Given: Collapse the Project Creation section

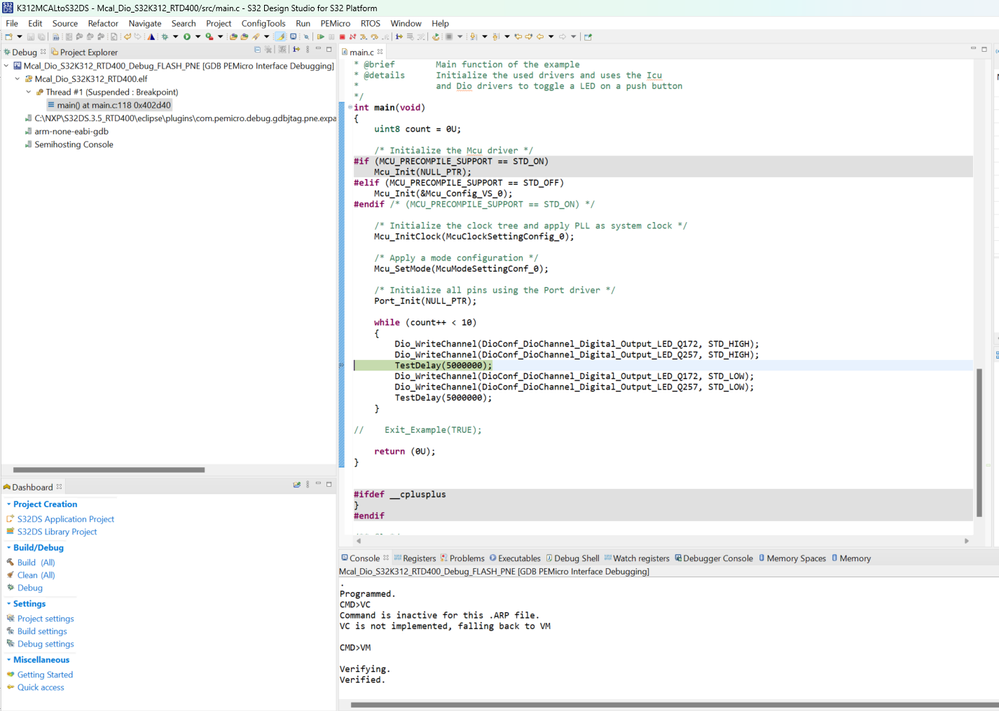Looking at the screenshot, I should click(x=8, y=504).
